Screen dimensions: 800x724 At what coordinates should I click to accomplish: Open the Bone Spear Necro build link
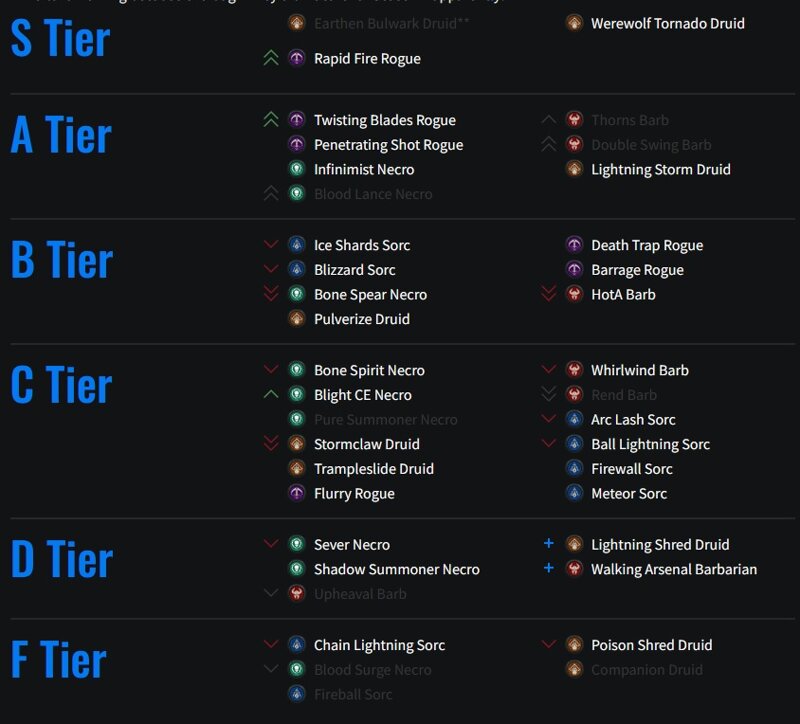tap(370, 294)
